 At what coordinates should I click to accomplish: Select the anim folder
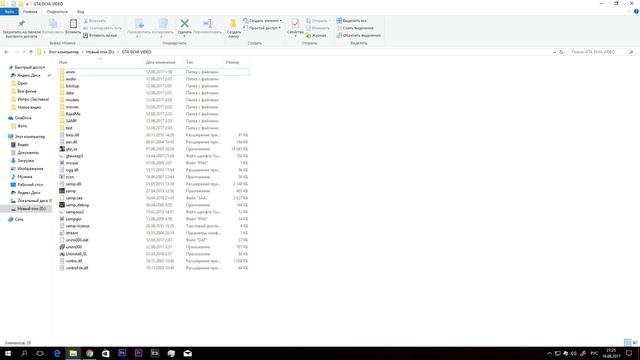153,72
